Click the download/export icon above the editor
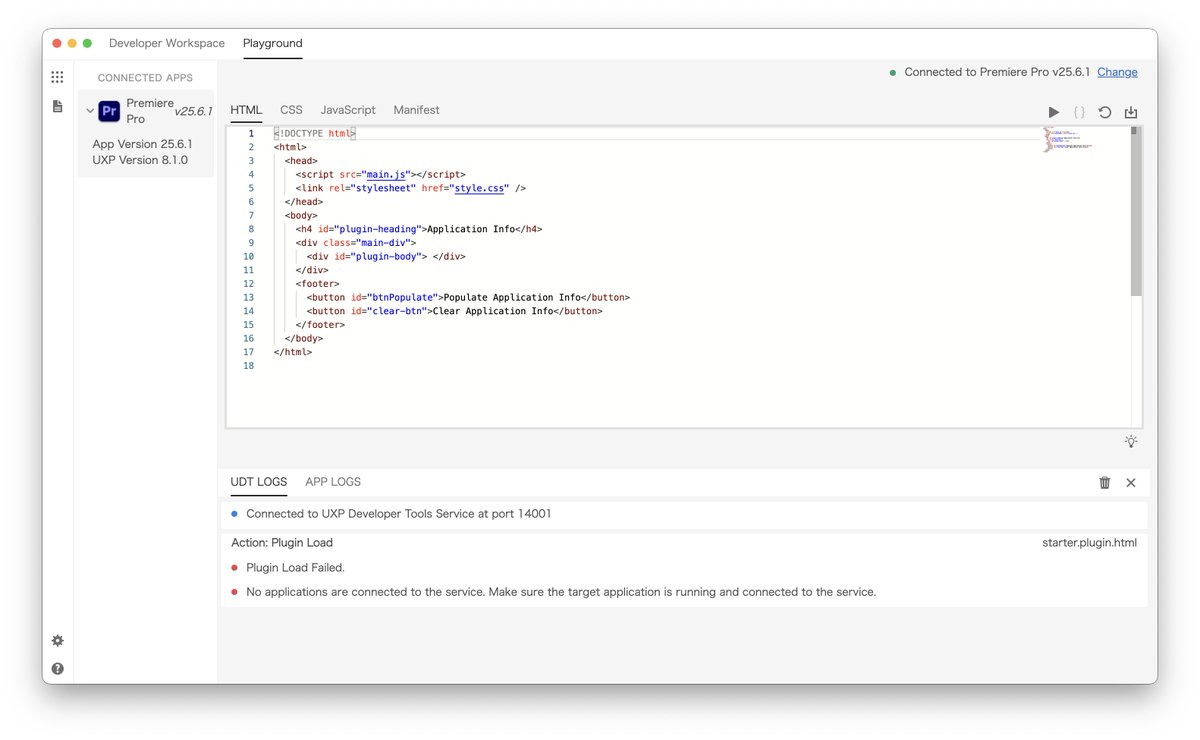1200x740 pixels. pyautogui.click(x=1131, y=112)
